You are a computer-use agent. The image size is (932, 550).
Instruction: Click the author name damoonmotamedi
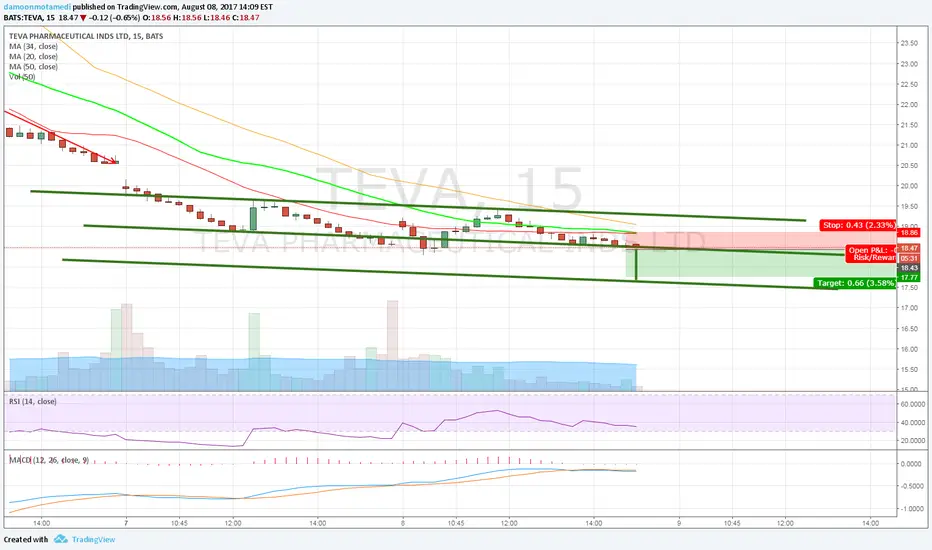click(37, 7)
